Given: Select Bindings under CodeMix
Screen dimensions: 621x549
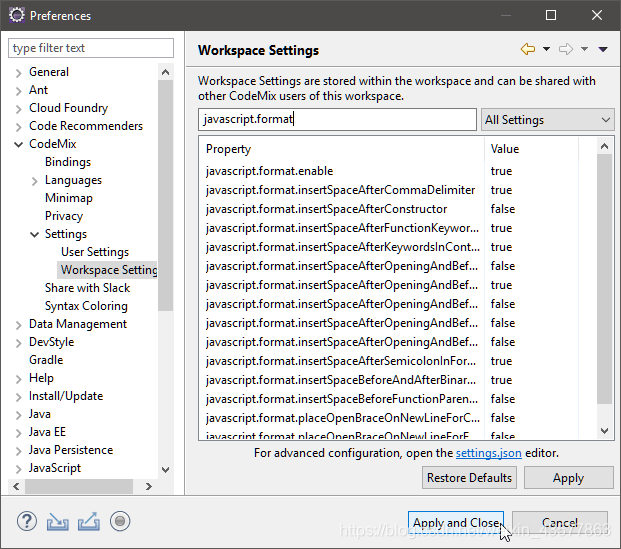Looking at the screenshot, I should pos(68,162).
